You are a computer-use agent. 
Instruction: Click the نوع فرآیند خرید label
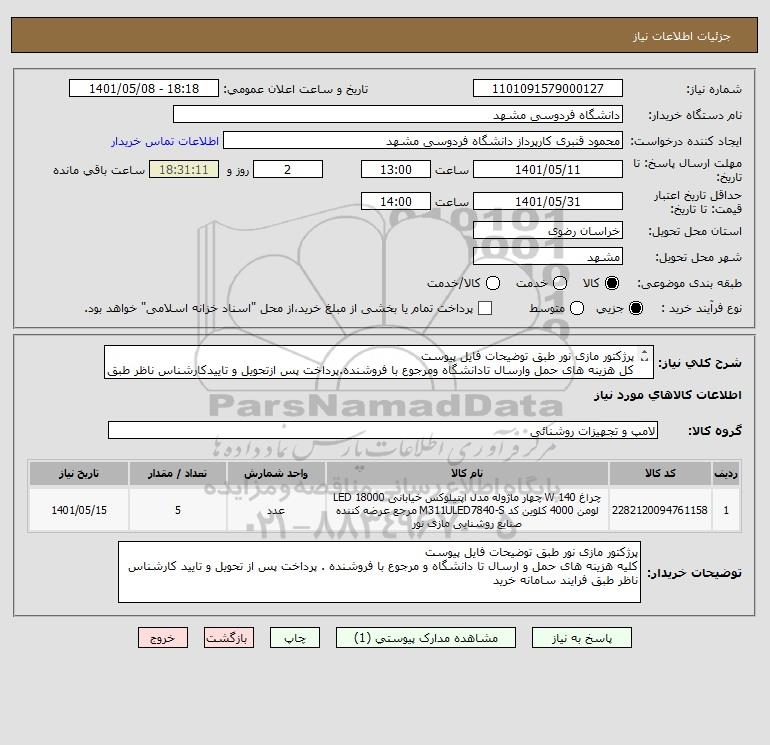701,308
